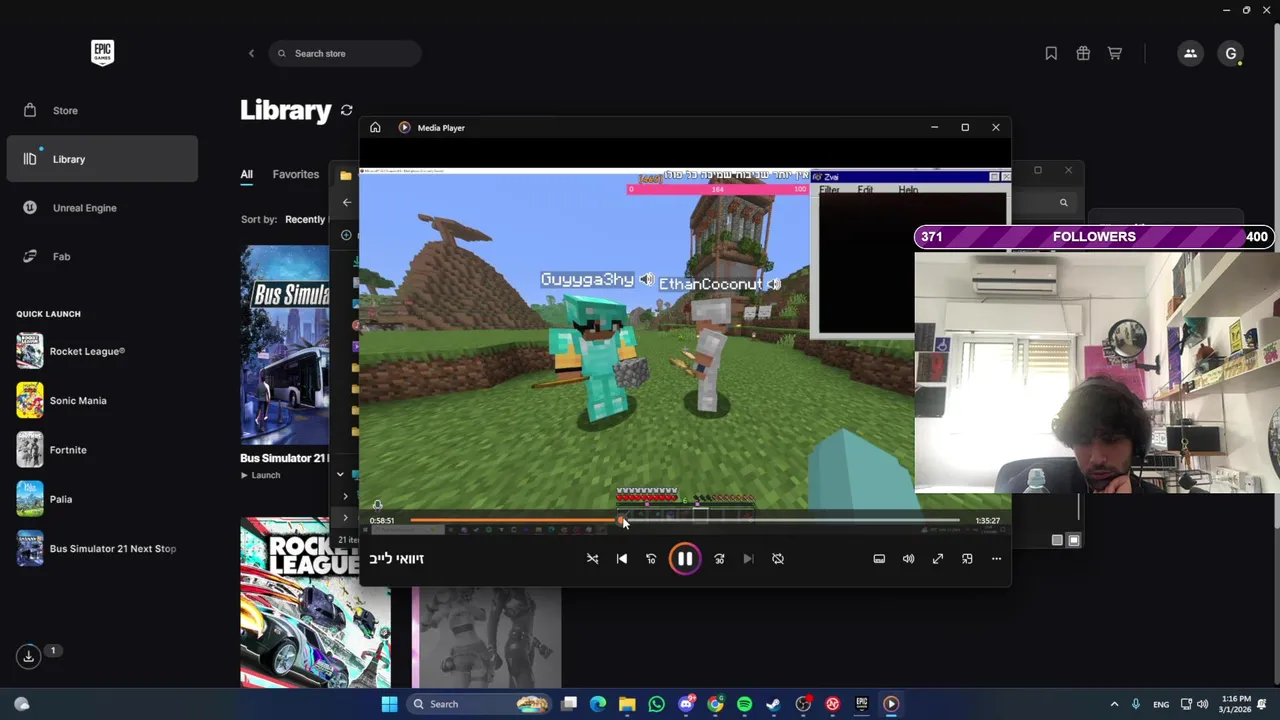Image resolution: width=1280 pixels, height=720 pixels.
Task: Pause the video in Media Player
Action: [x=685, y=559]
